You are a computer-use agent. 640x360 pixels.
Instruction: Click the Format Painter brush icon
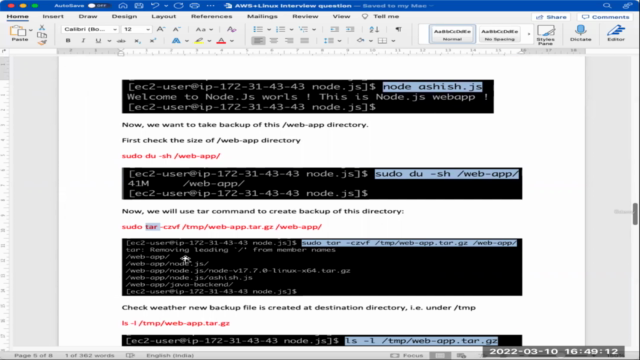pos(42,42)
